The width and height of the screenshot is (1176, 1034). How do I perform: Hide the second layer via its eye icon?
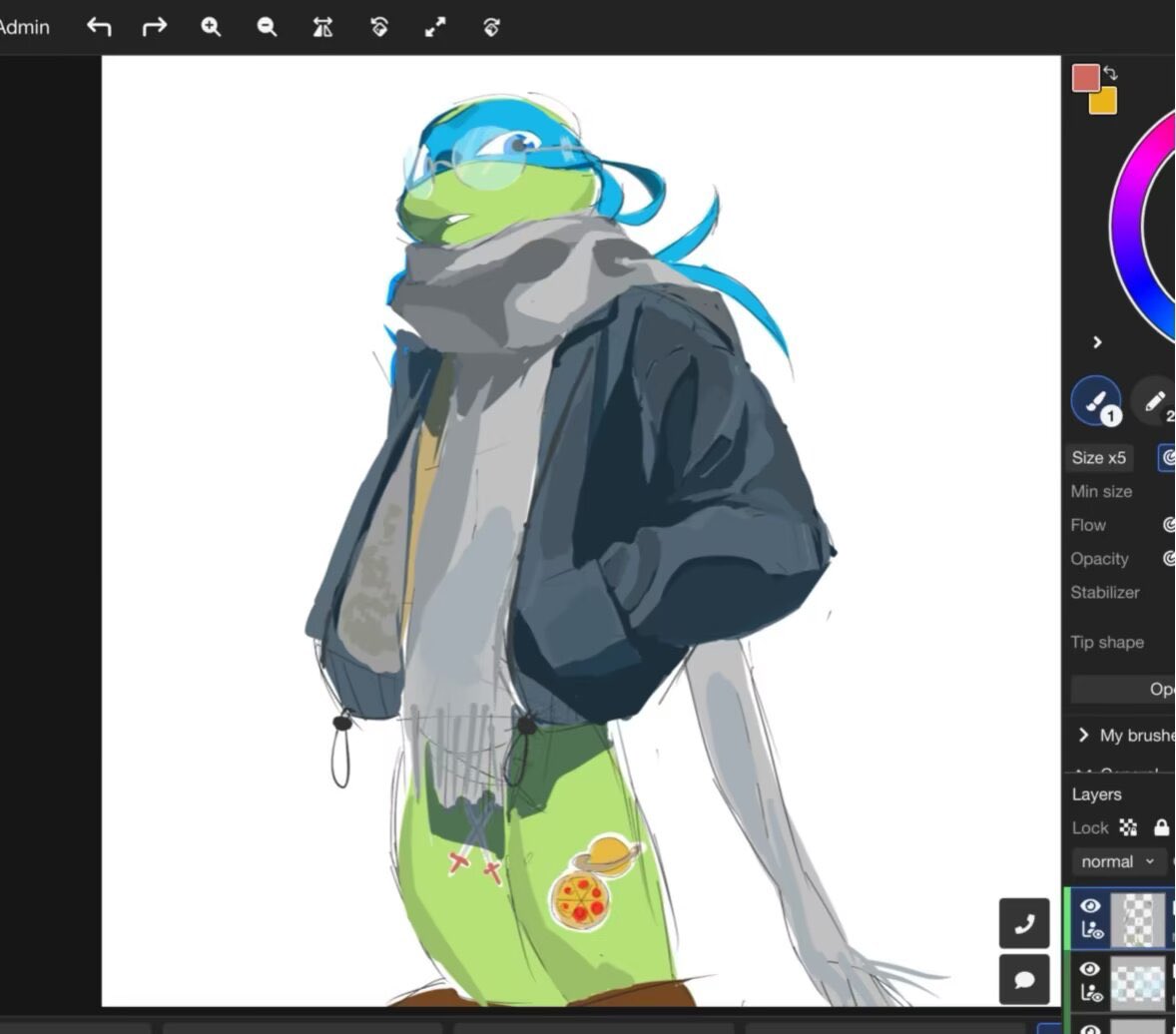1090,969
